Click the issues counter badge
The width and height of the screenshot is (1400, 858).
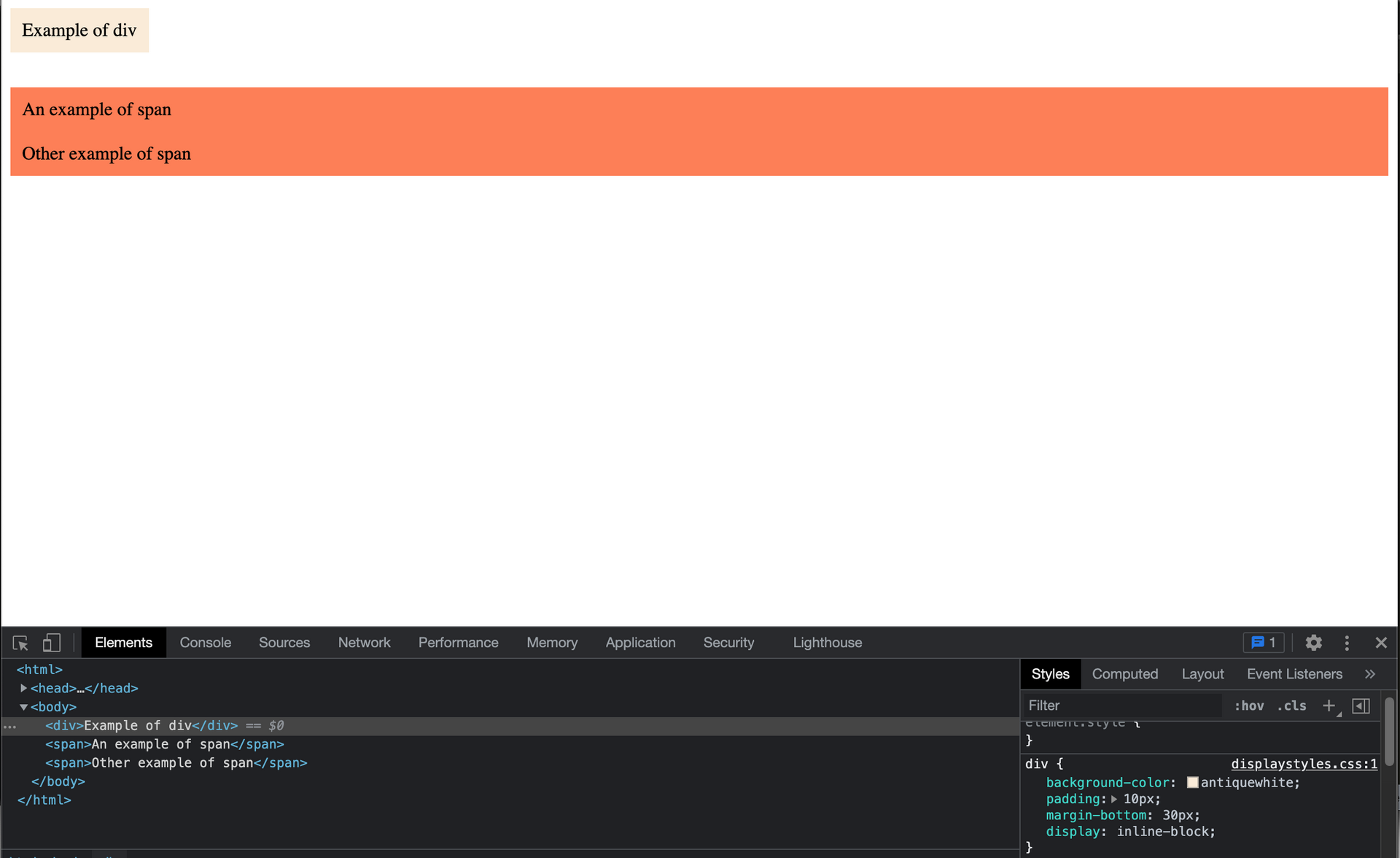click(x=1263, y=643)
